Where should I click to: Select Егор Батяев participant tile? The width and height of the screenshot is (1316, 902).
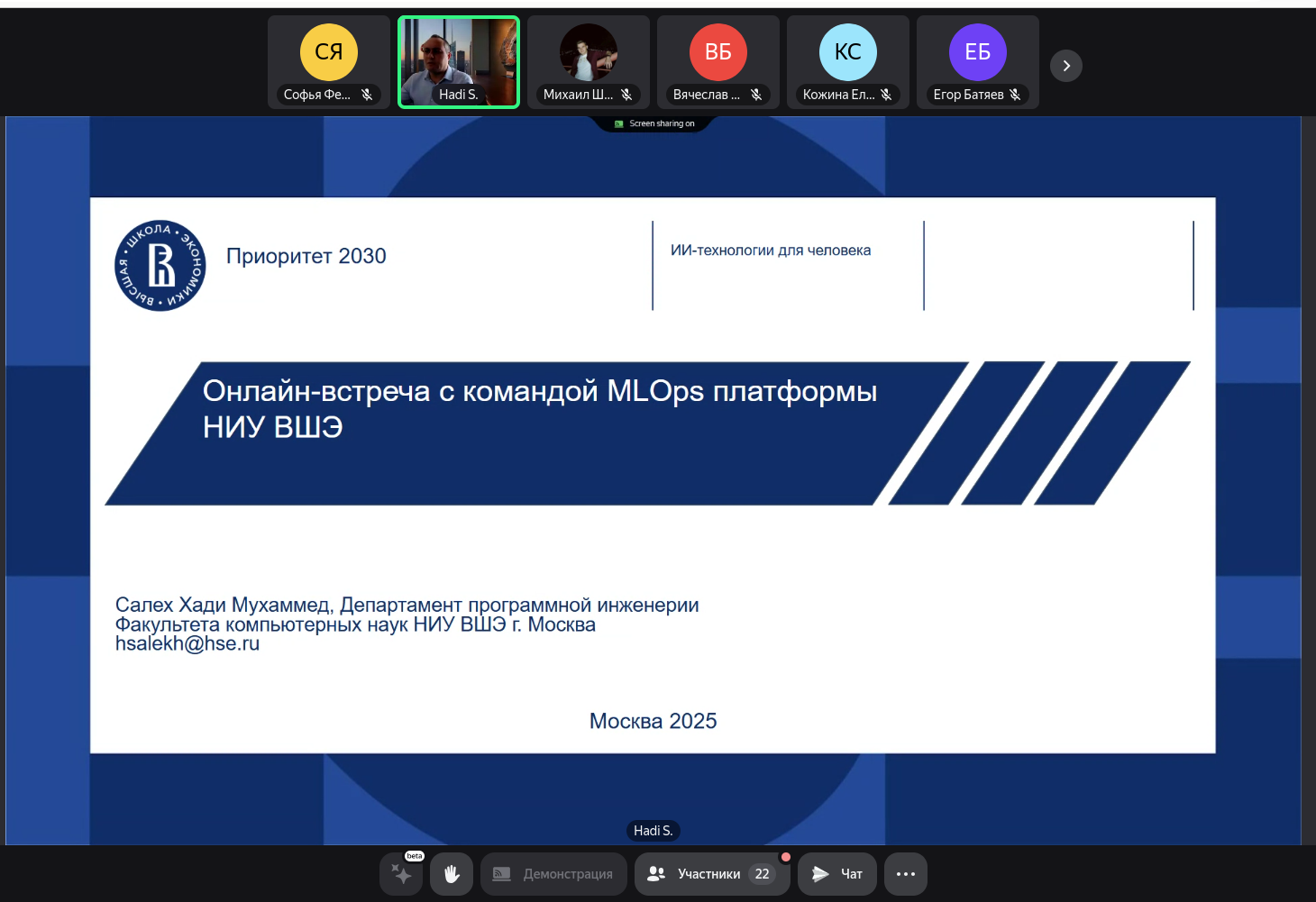tap(978, 62)
